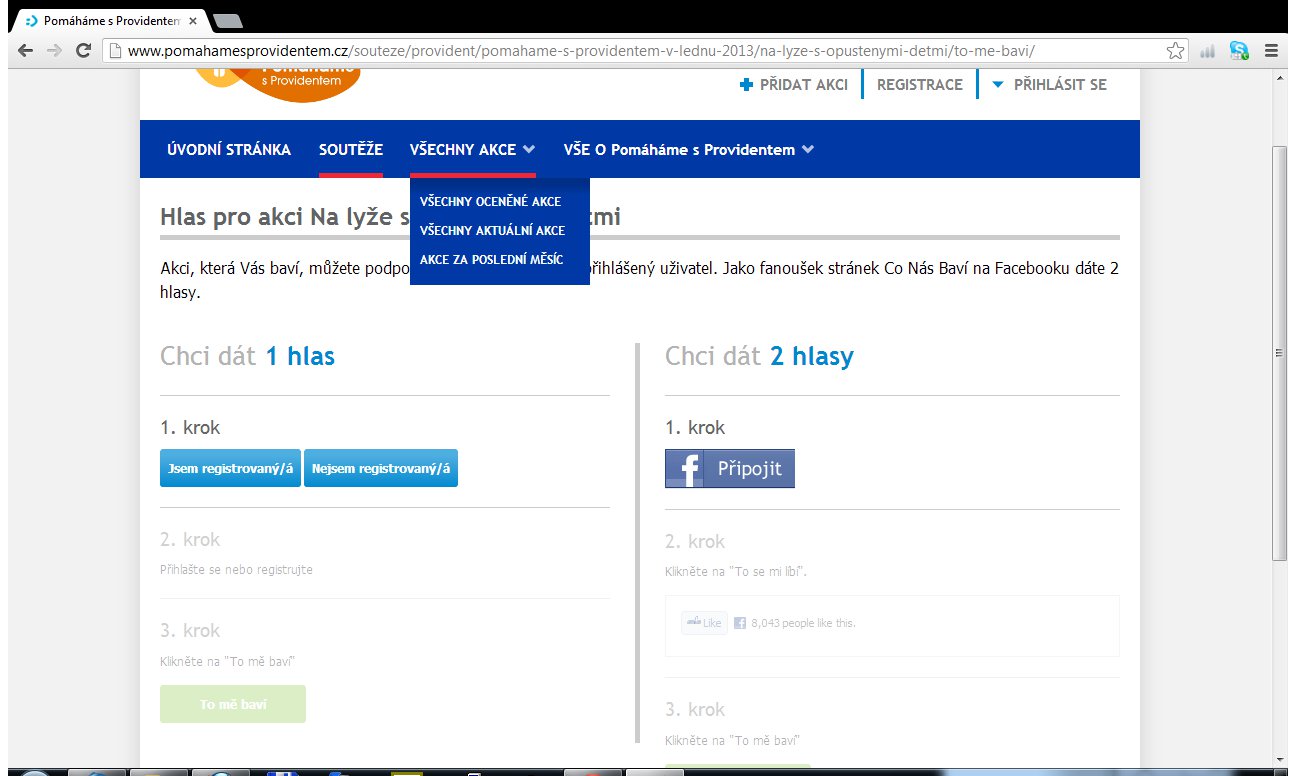This screenshot has height=776, width=1296.
Task: Click the Skype extension icon
Action: (x=1240, y=50)
